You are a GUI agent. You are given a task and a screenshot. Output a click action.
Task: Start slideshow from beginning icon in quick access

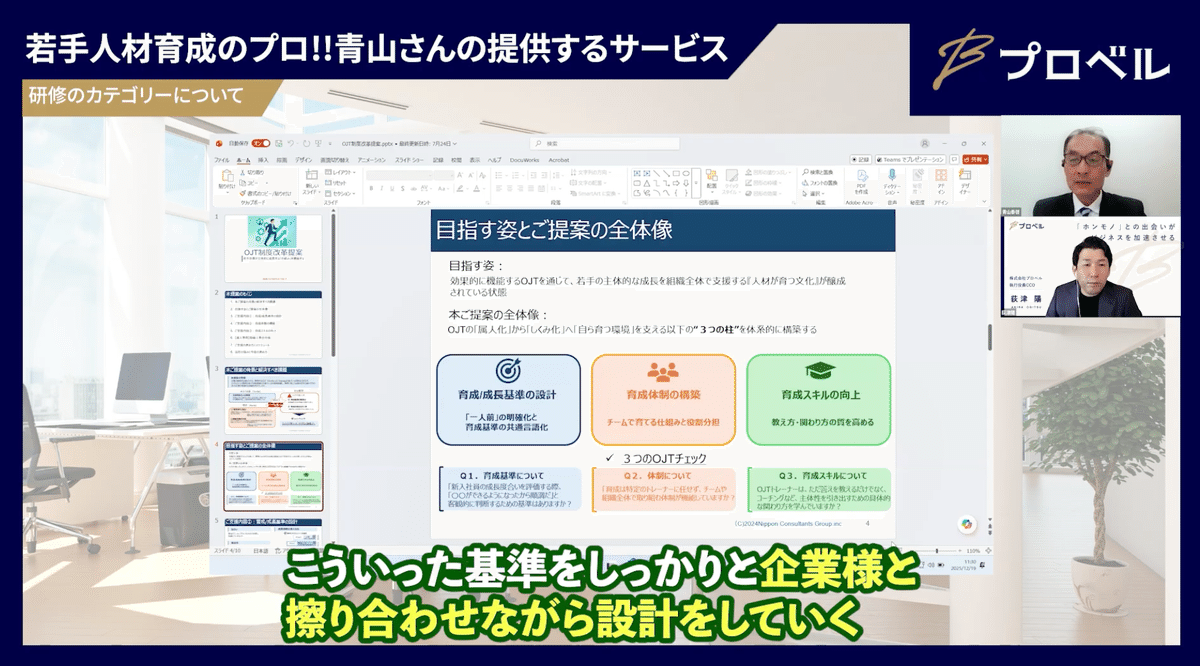pyautogui.click(x=318, y=143)
